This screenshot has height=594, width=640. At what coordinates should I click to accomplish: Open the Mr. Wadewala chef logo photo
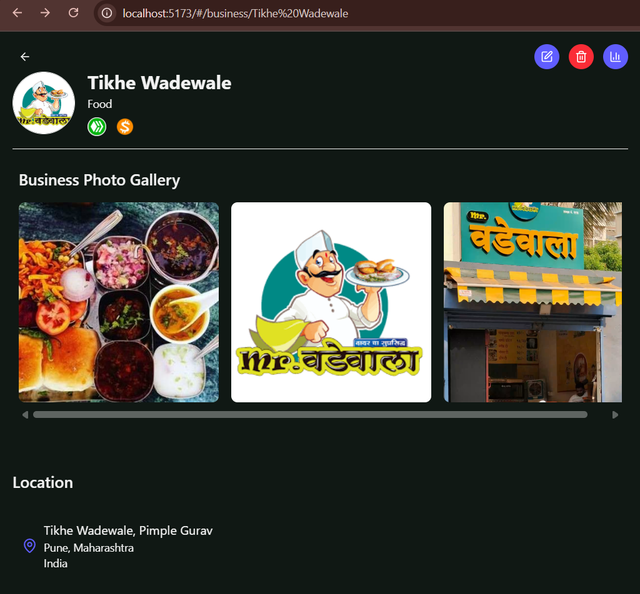(331, 302)
